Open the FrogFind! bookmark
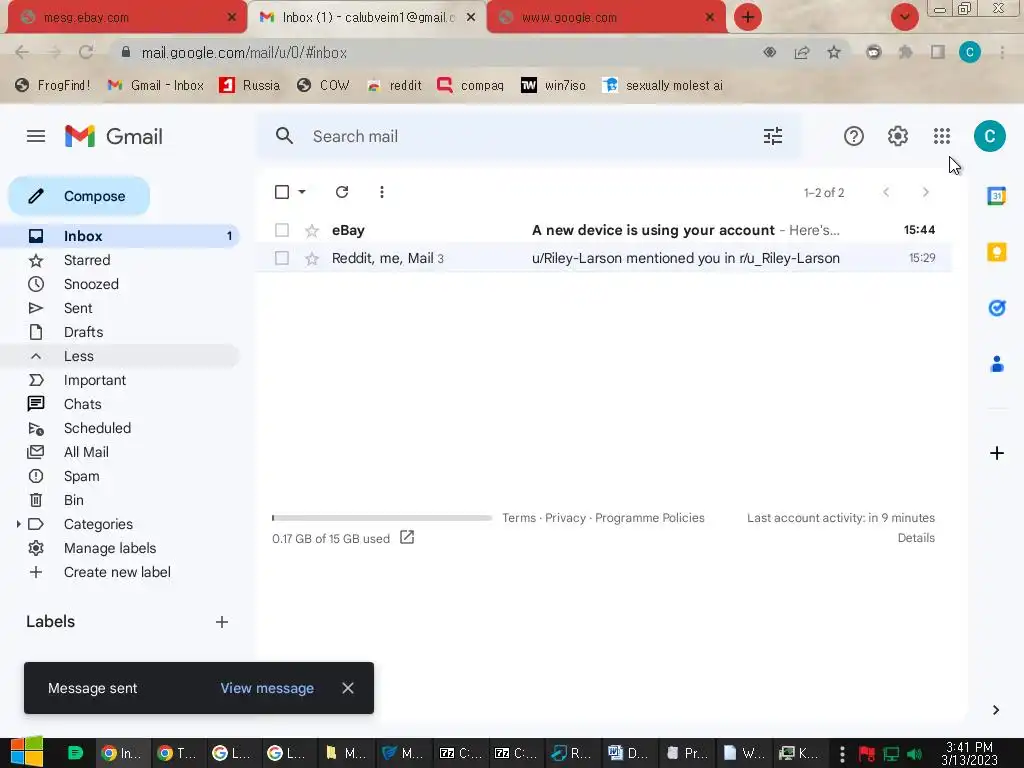 [53, 85]
